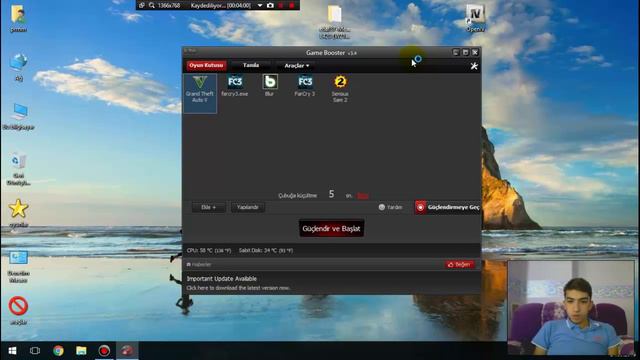Switch to the Oyun Kutusu tab
Viewport: 640px width, 360px height.
[206, 65]
